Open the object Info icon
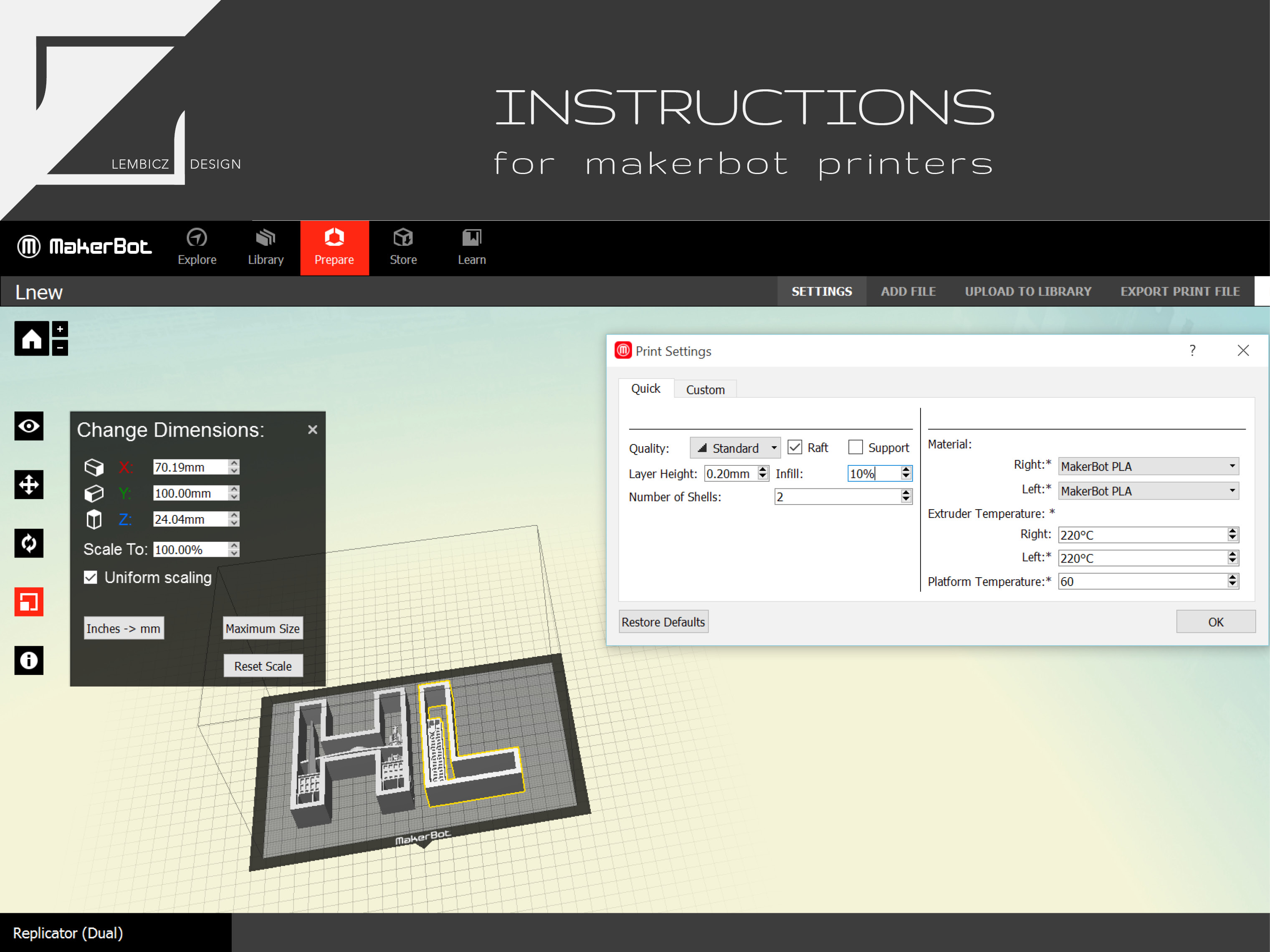The height and width of the screenshot is (952, 1270). tap(29, 661)
